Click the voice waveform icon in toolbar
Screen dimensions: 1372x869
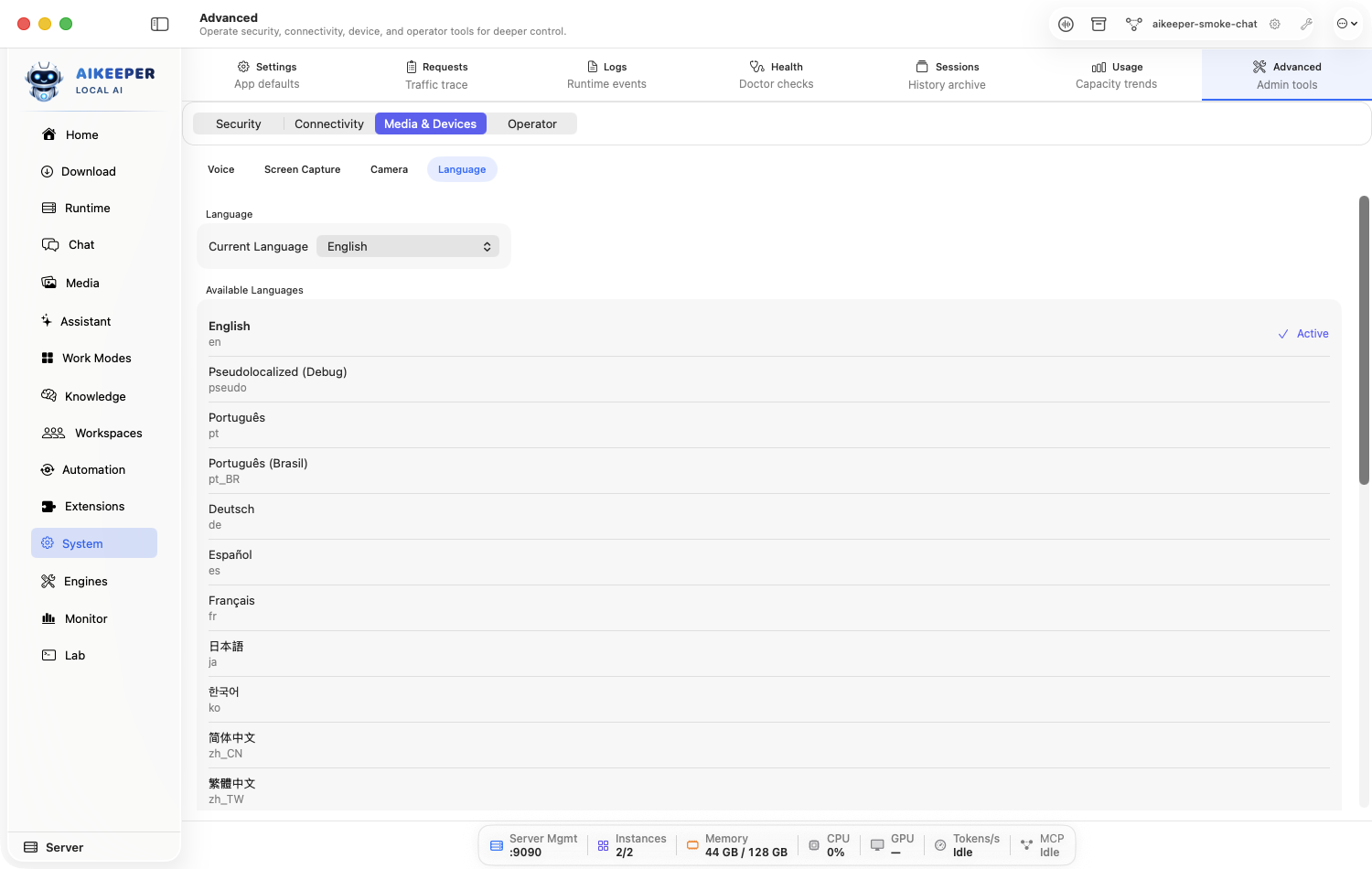point(1066,24)
